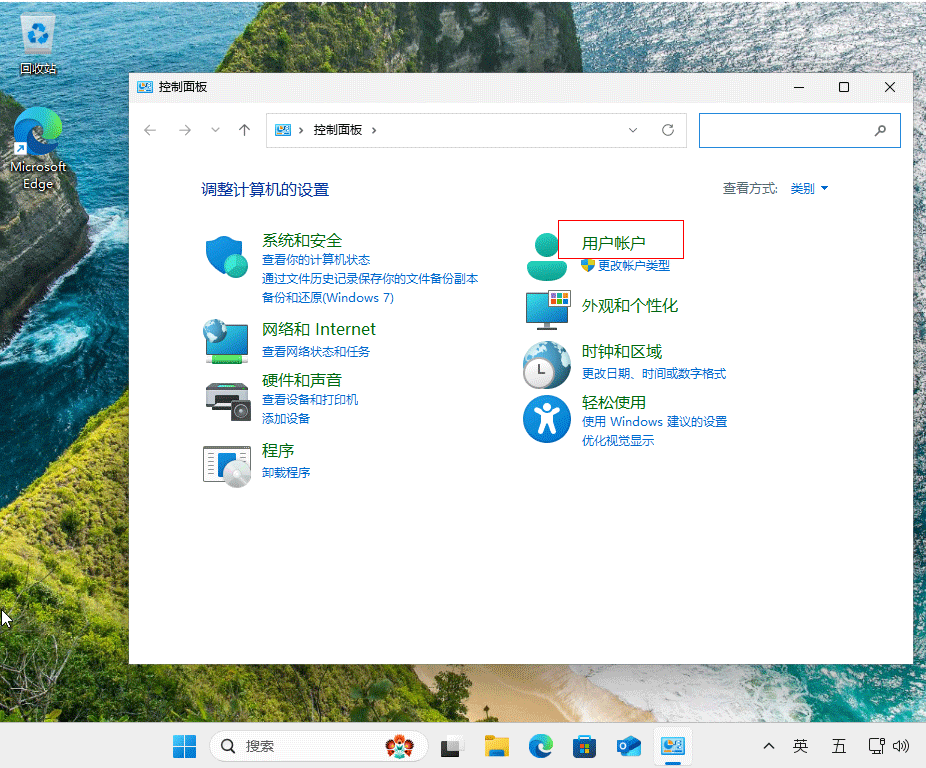Click 备份和还原(Windows 7) link
This screenshot has width=926, height=768.
click(328, 298)
